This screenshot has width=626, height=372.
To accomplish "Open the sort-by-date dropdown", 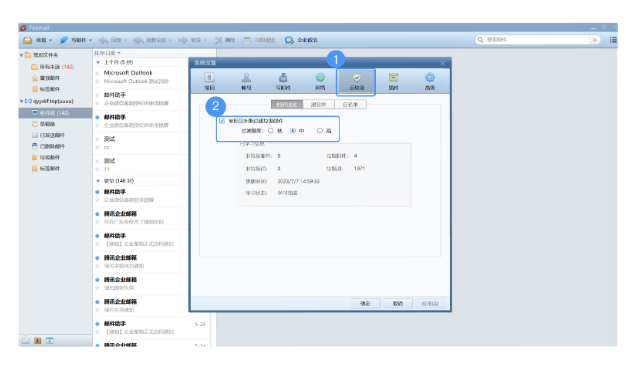I will pos(107,53).
